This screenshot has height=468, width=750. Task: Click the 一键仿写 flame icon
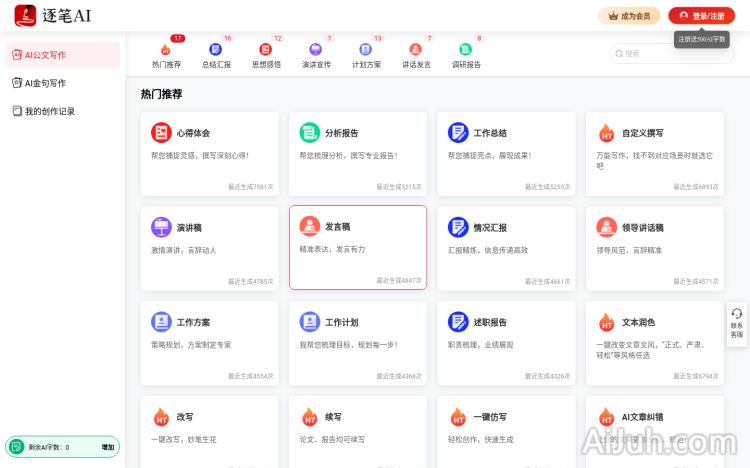pyautogui.click(x=458, y=417)
